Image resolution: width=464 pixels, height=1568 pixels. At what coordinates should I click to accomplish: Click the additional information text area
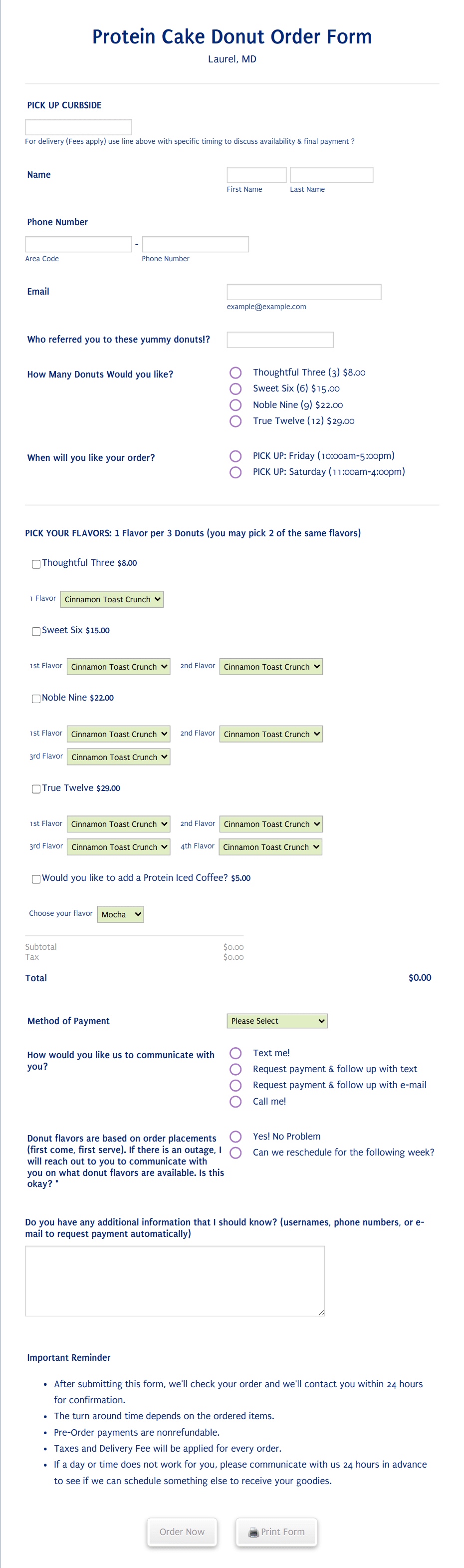[x=175, y=1281]
